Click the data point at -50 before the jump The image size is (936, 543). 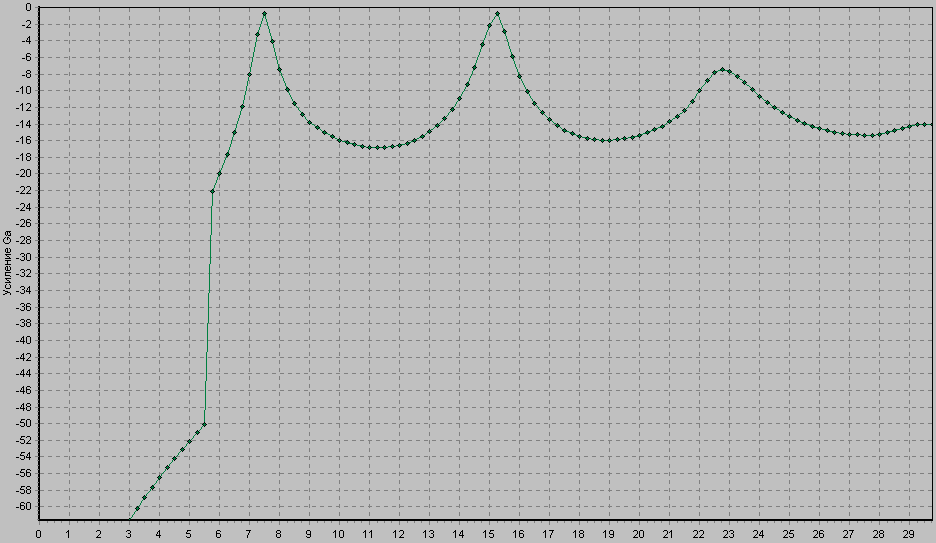pyautogui.click(x=204, y=424)
